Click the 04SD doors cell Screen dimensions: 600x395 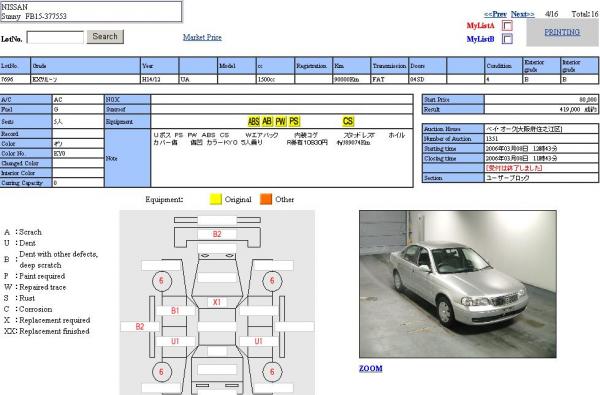pos(428,79)
